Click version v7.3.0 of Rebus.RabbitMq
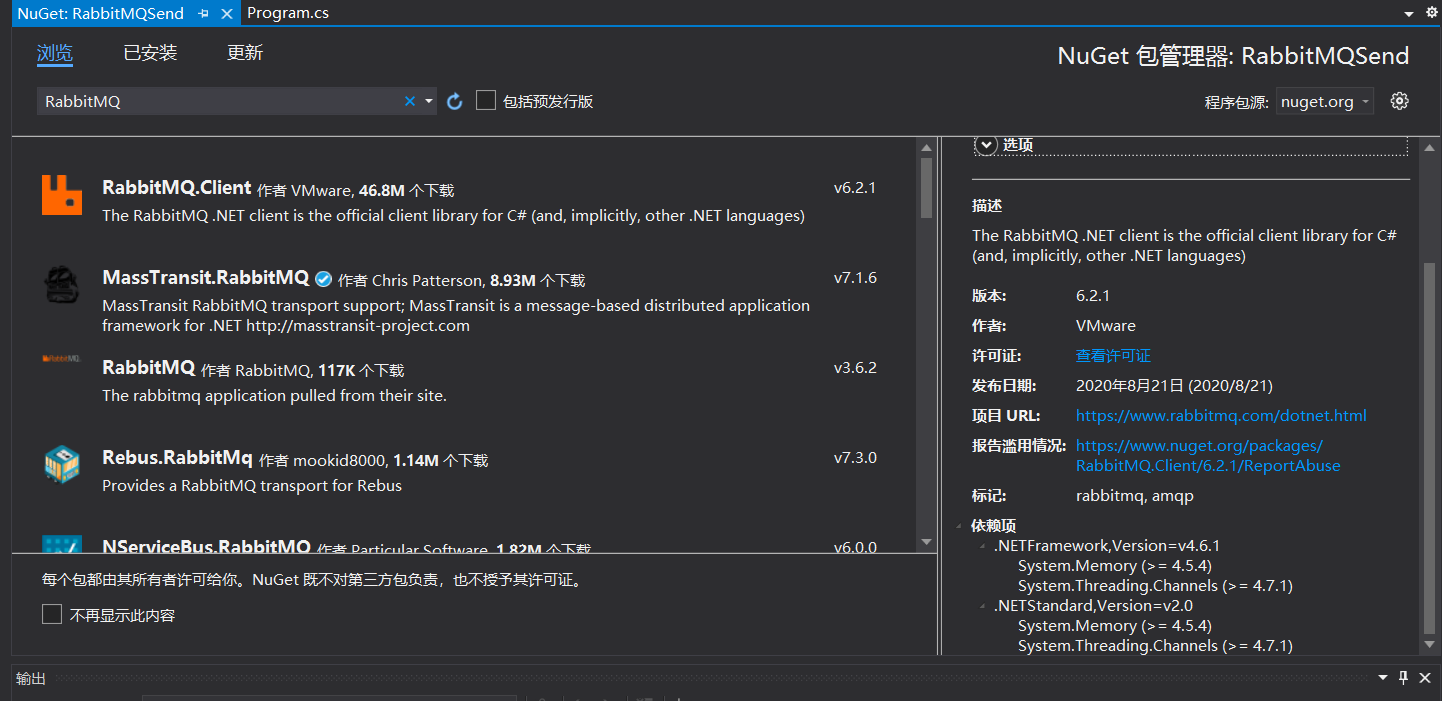The image size is (1442, 701). [855, 457]
